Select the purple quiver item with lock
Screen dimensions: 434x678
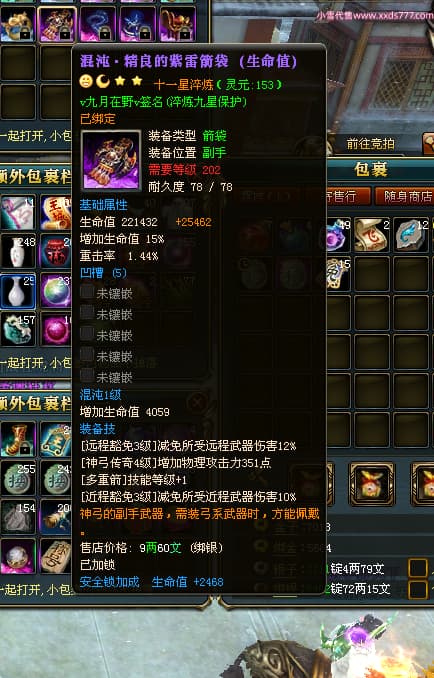(57, 24)
